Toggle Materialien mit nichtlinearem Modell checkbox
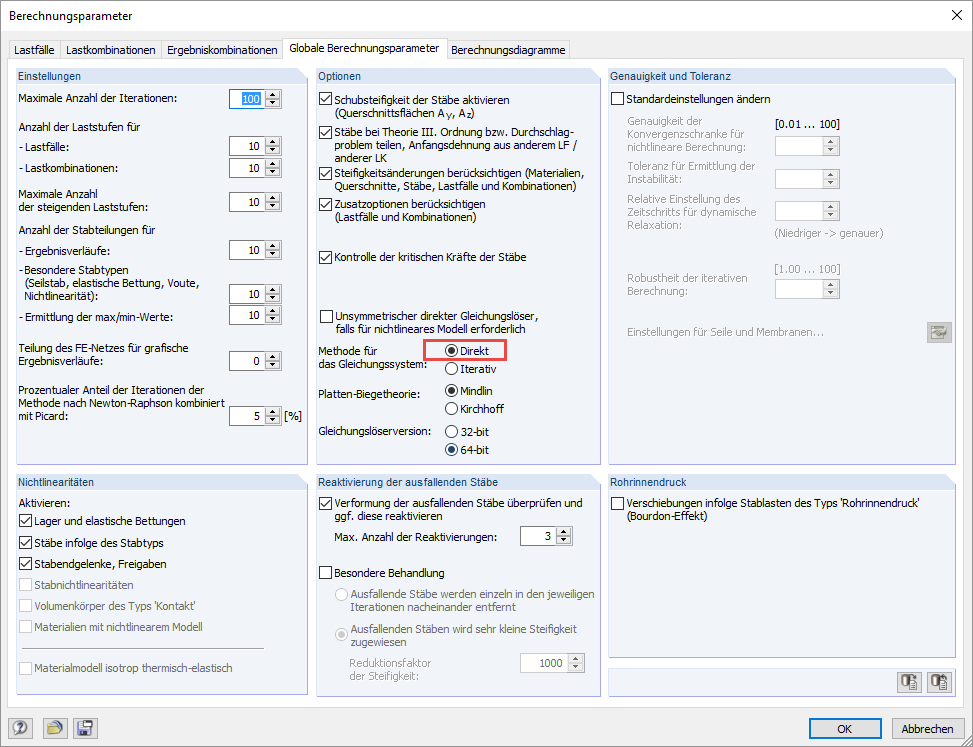 click(x=25, y=627)
